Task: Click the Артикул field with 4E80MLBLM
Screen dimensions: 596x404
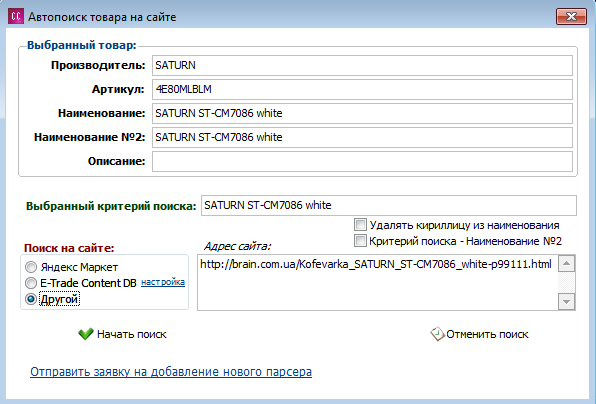Action: point(362,89)
